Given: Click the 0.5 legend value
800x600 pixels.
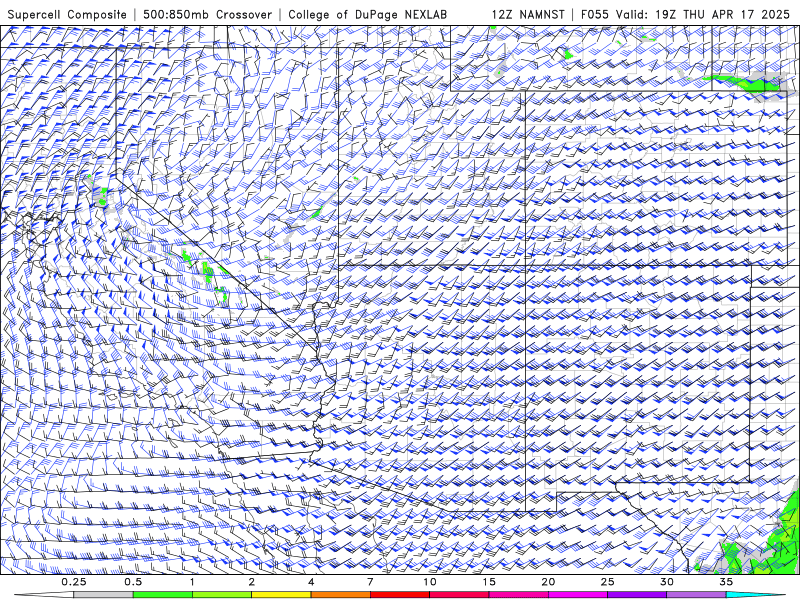Looking at the screenshot, I should tap(133, 582).
